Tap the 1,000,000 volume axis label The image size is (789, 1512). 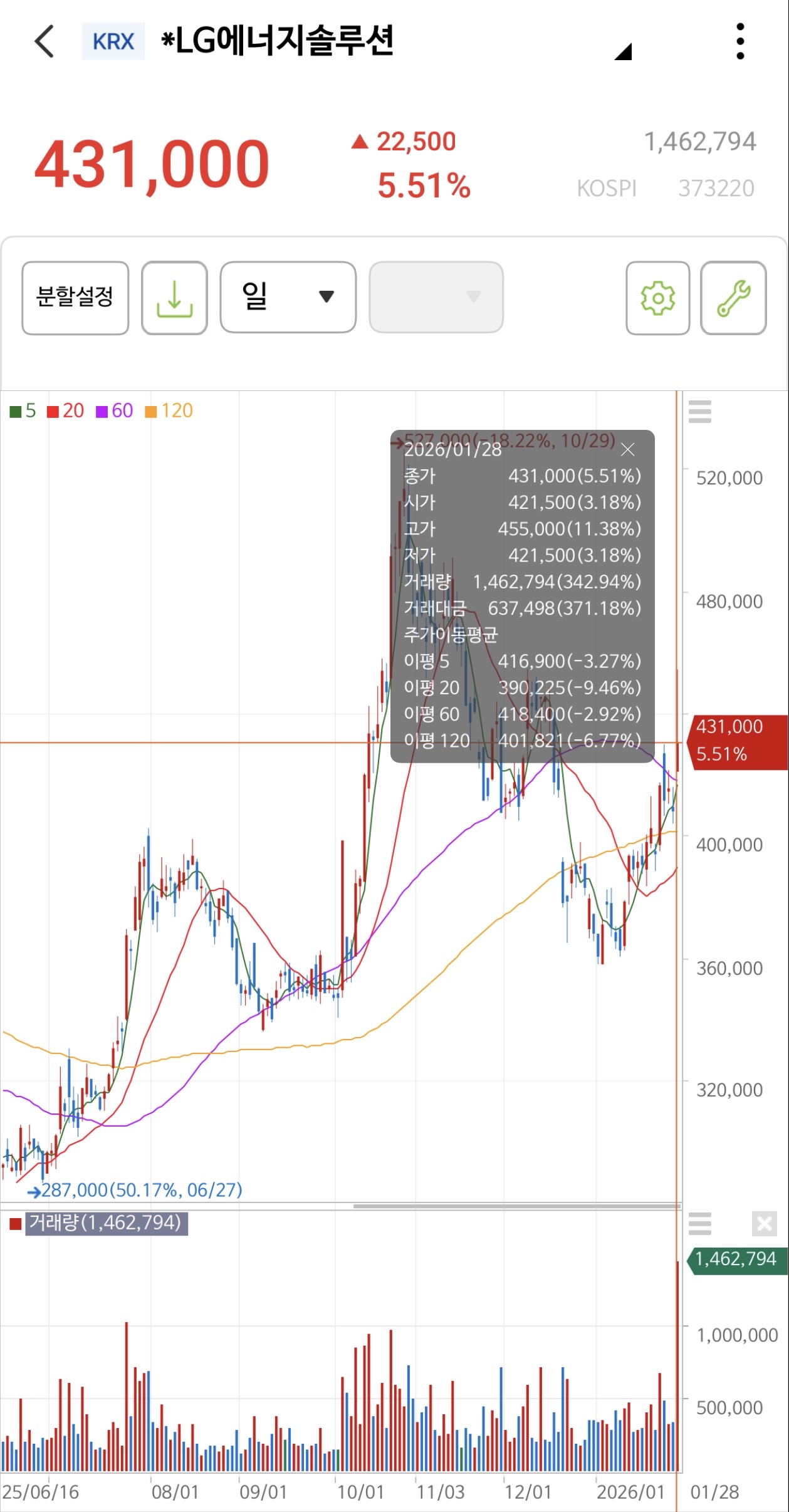737,1335
